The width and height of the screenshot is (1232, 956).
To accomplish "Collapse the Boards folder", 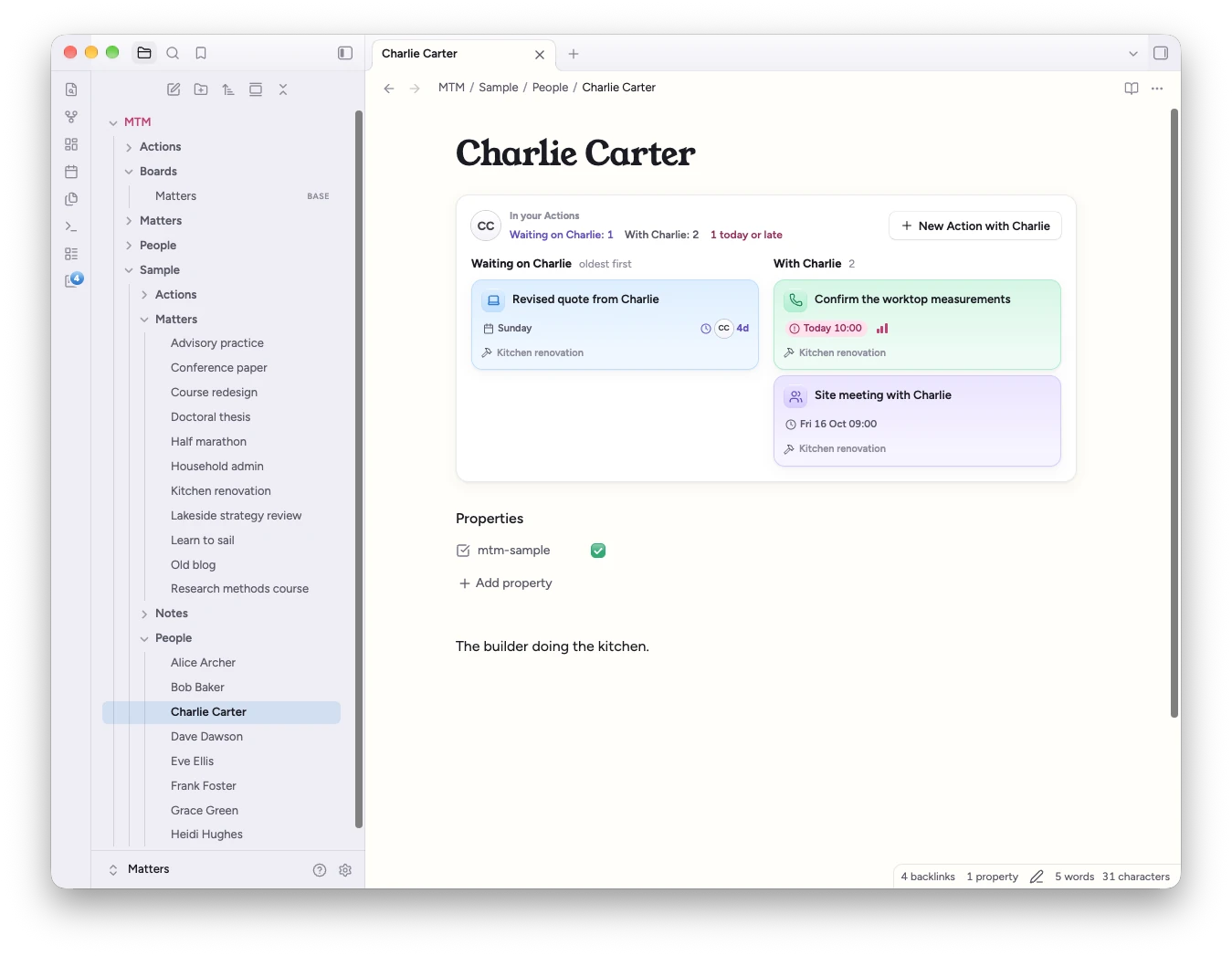I will pyautogui.click(x=129, y=172).
